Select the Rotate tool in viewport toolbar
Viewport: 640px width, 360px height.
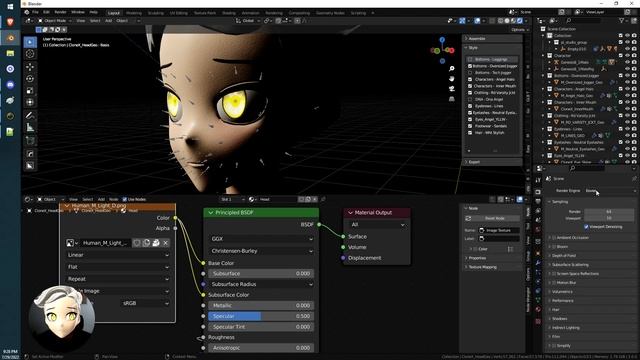click(x=30, y=79)
